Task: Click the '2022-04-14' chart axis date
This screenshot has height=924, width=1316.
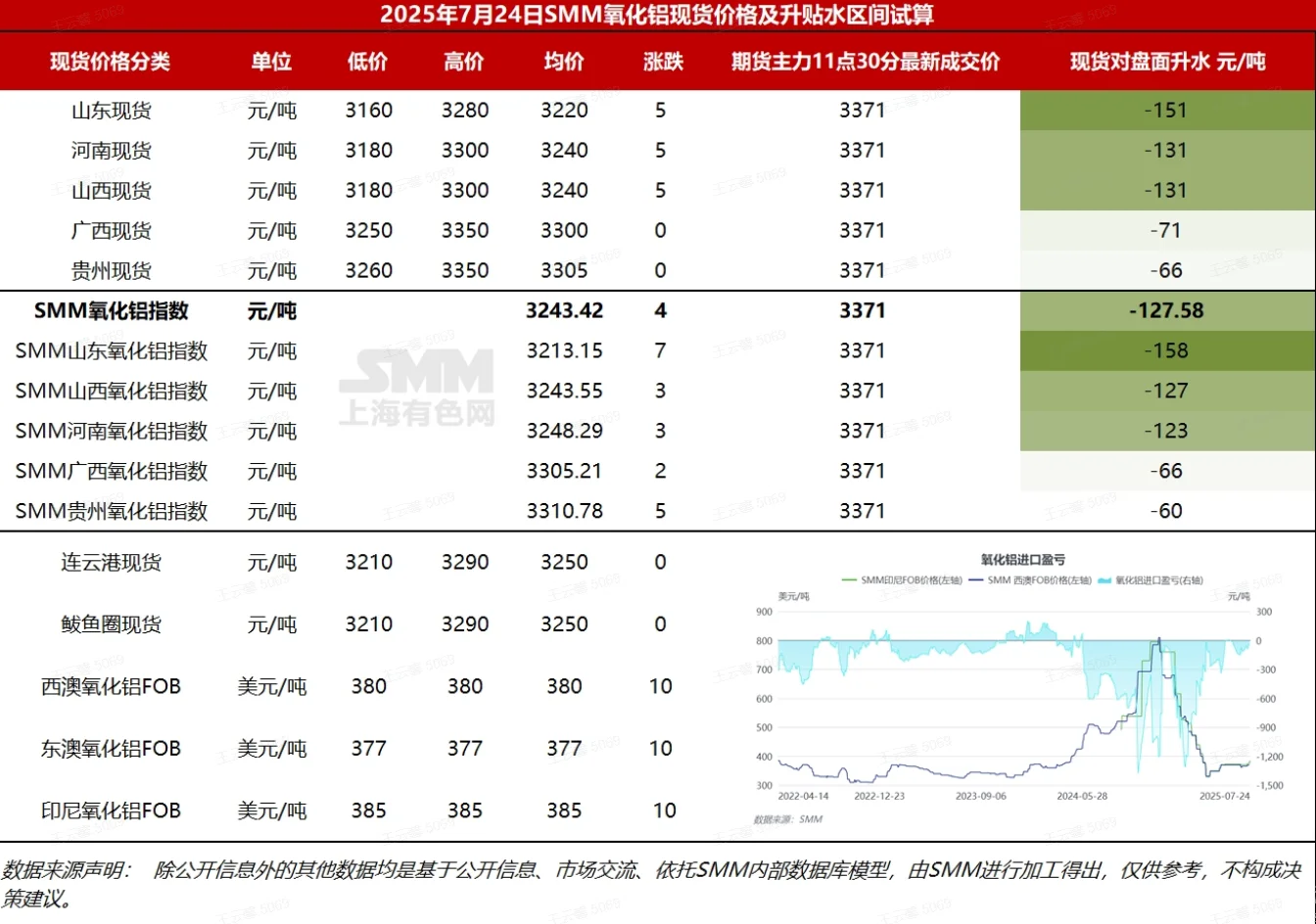Action: [x=803, y=797]
